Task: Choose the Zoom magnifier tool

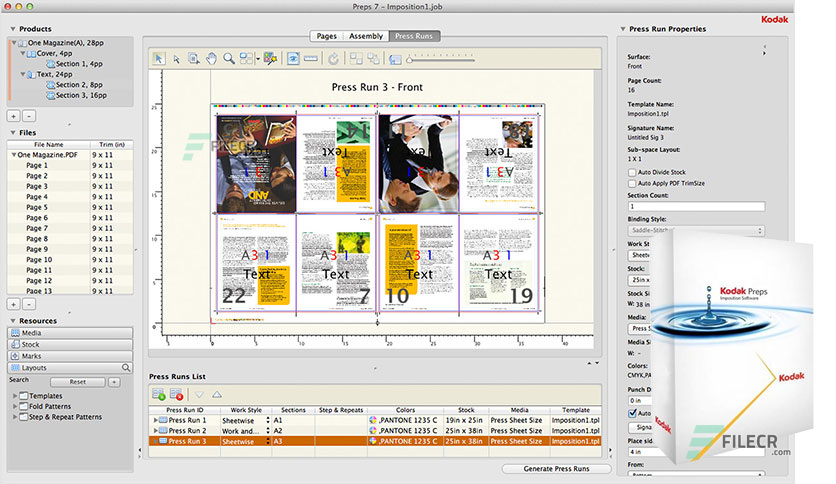Action: 229,59
